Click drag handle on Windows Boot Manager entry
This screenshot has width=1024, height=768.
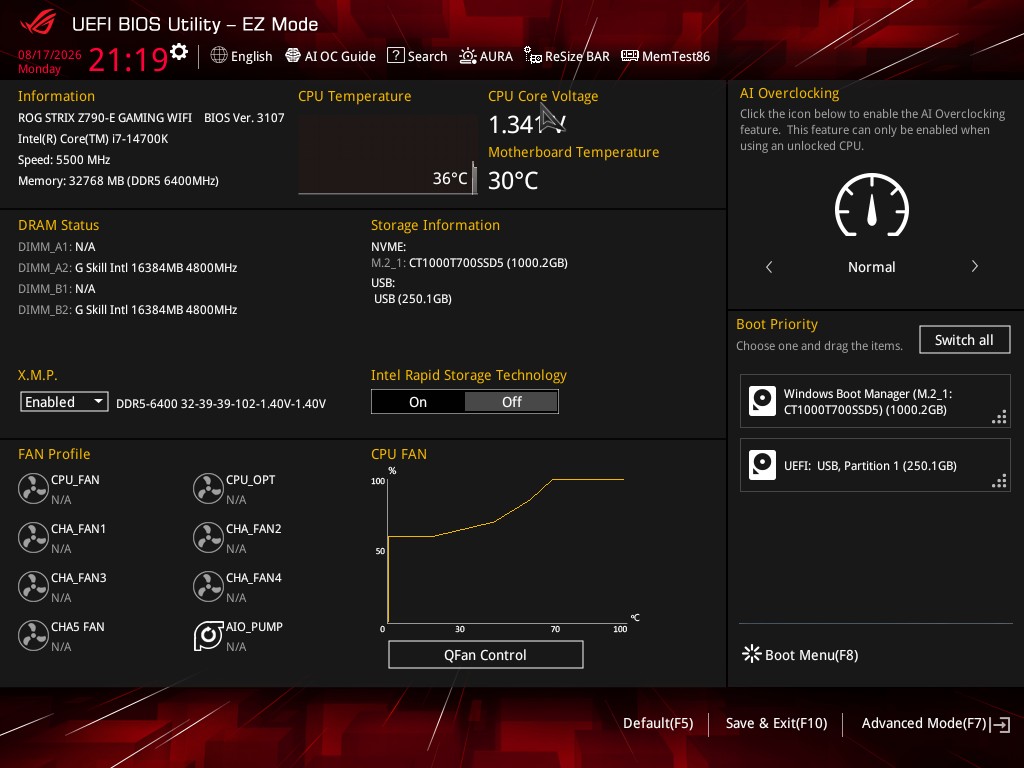(999, 417)
